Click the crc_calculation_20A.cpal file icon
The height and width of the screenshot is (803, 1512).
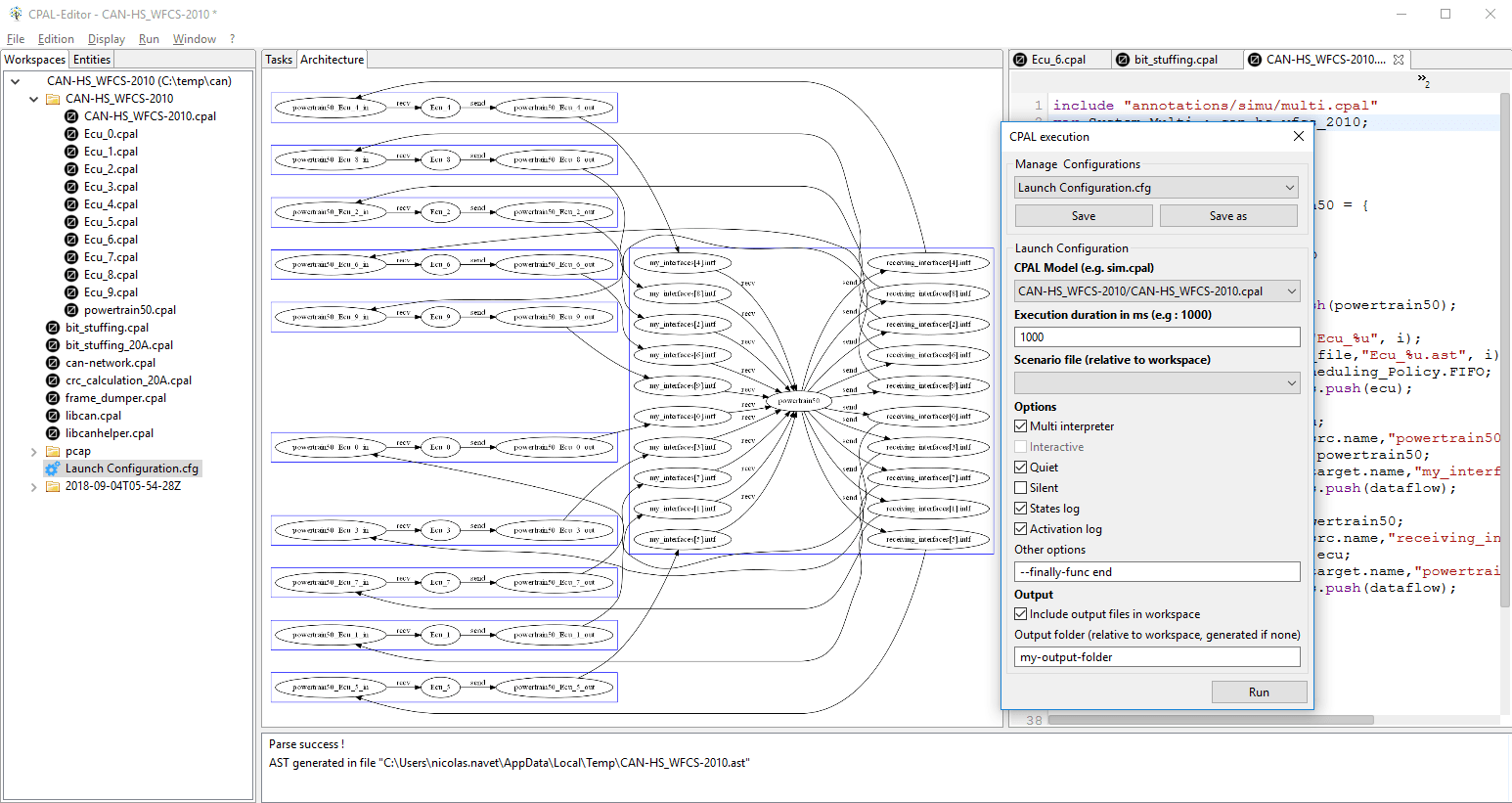pos(53,380)
